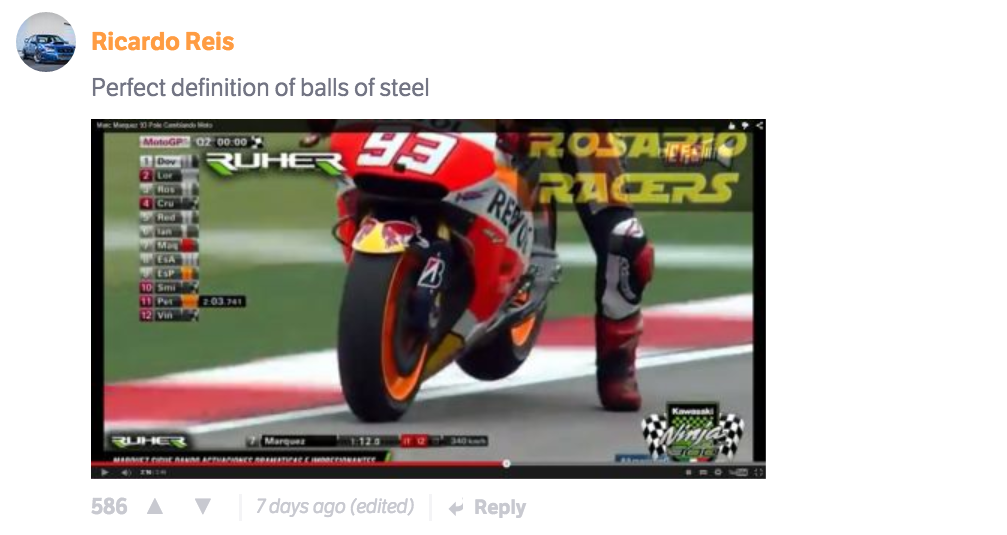Click the 7 days ago timestamp
This screenshot has width=1007, height=535.
[x=335, y=507]
